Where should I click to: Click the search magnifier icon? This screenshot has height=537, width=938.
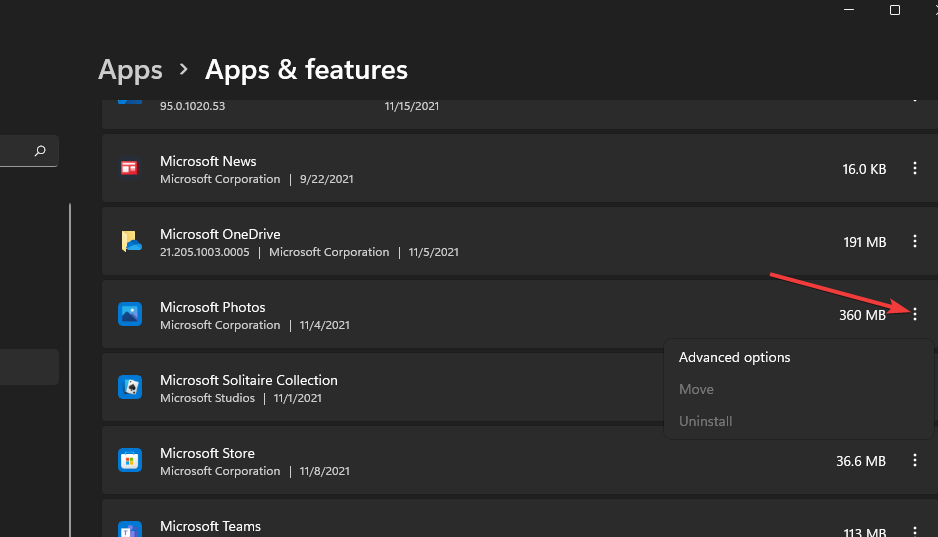(x=40, y=151)
